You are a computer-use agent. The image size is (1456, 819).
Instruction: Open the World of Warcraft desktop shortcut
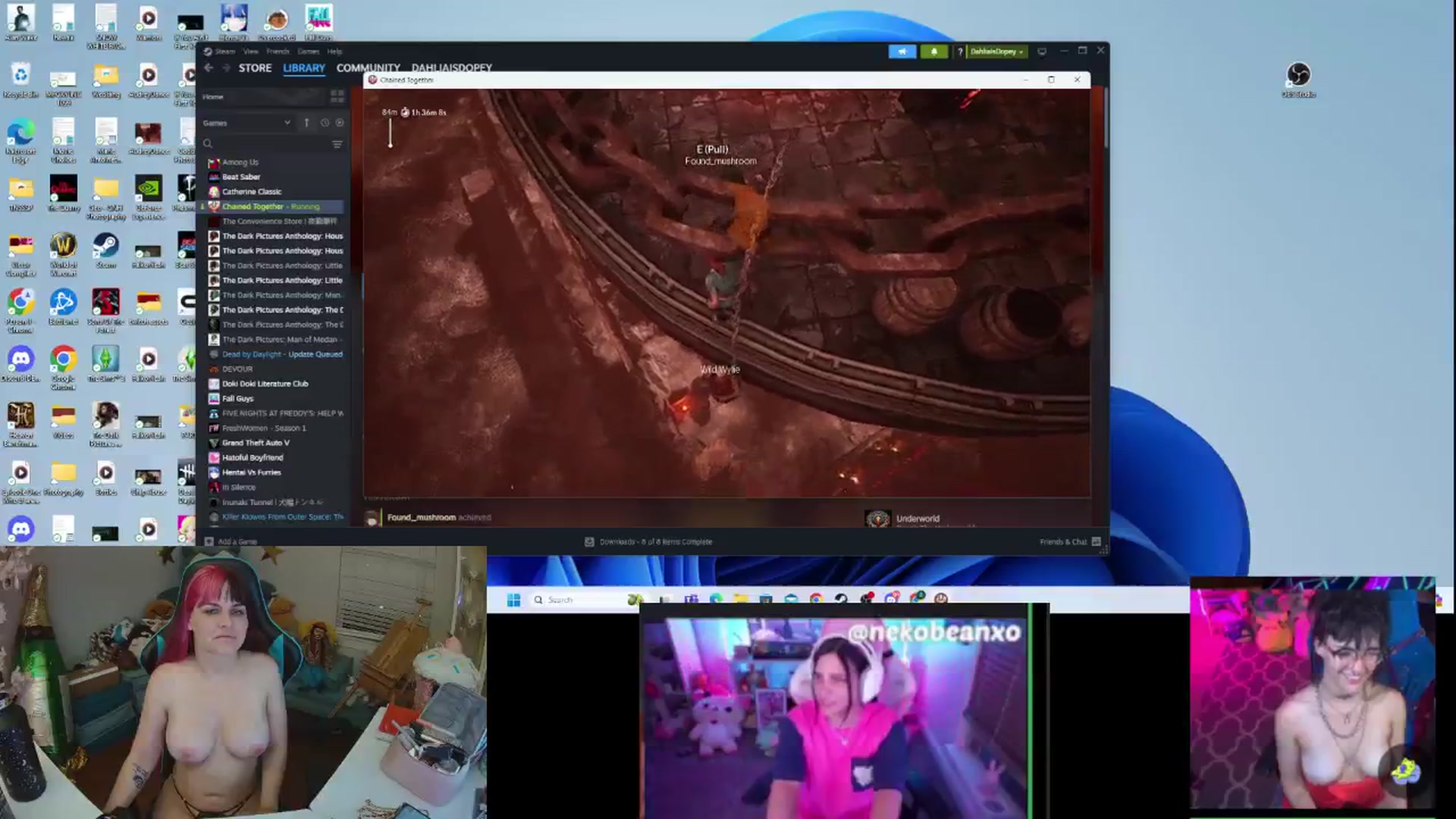tap(63, 255)
